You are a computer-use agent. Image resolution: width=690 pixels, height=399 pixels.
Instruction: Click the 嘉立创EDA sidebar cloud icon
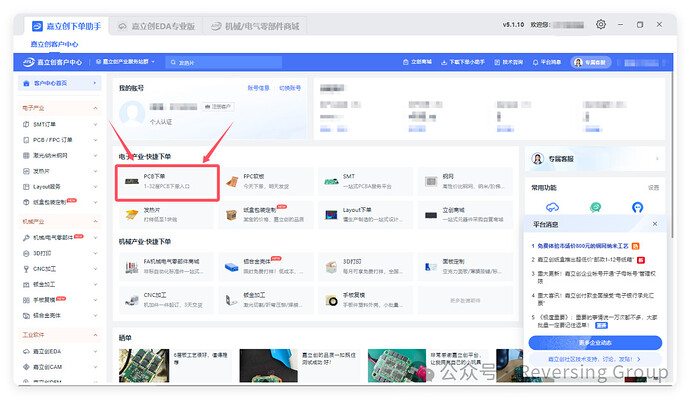[x=26, y=351]
